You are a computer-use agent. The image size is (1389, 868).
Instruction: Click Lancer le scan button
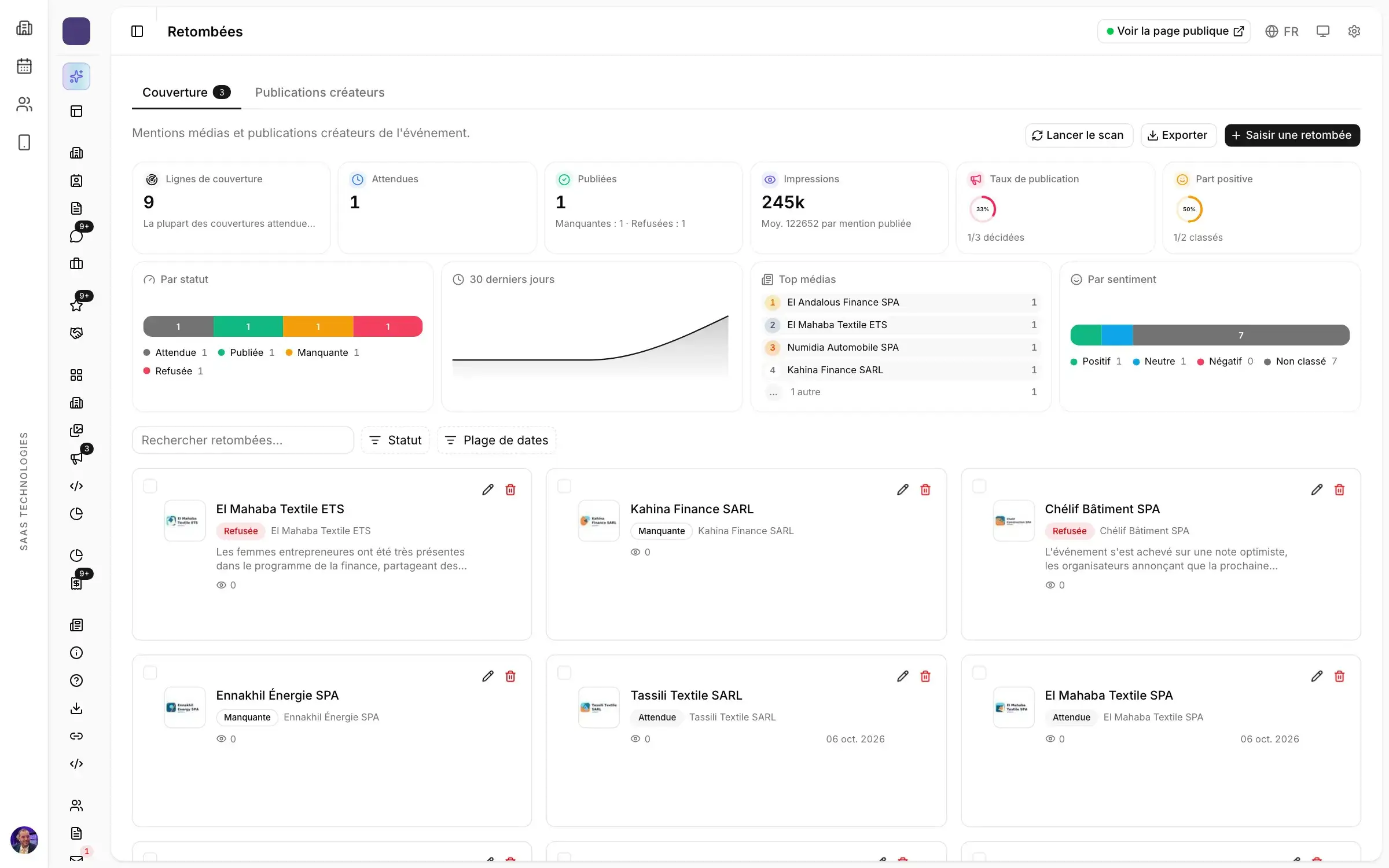[1079, 135]
